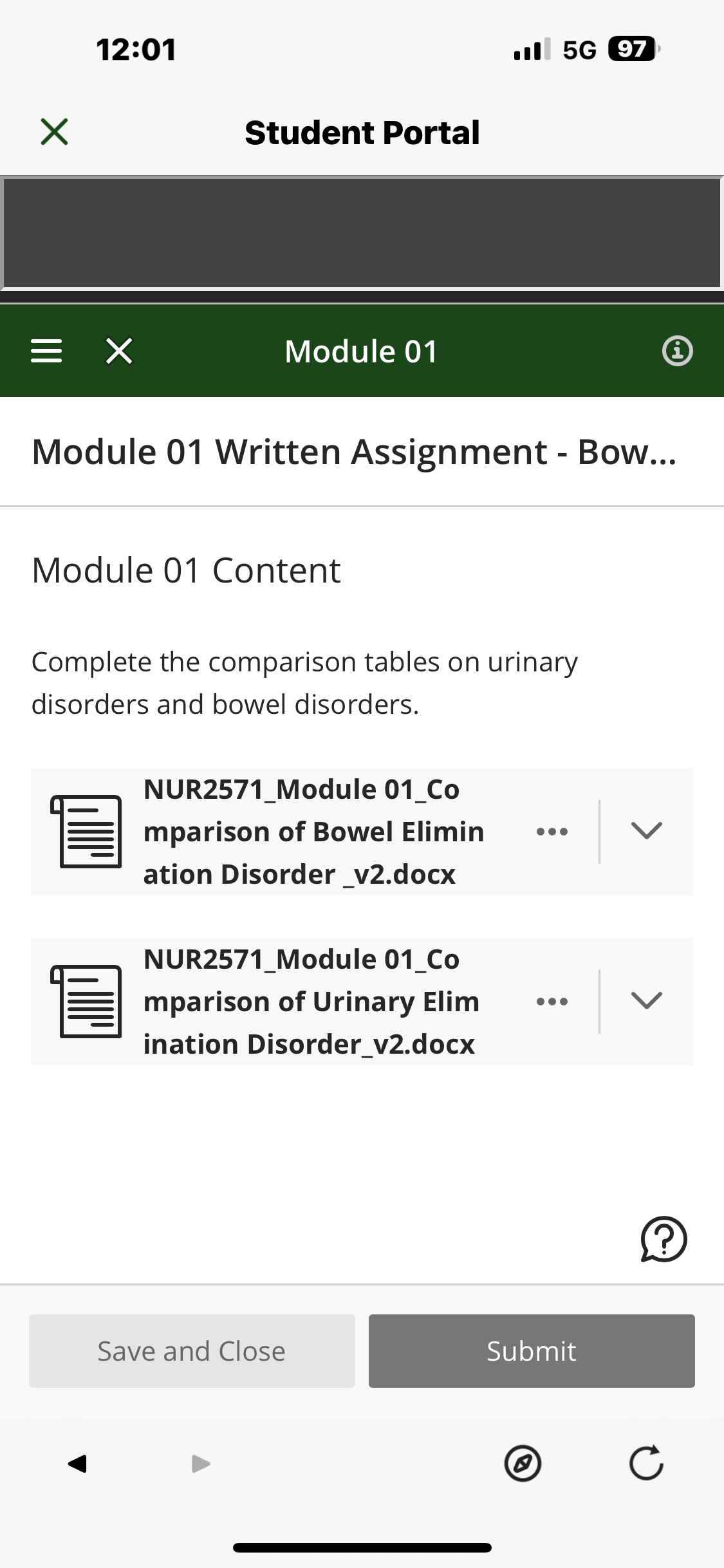Open the hamburger navigation menu

tap(46, 351)
